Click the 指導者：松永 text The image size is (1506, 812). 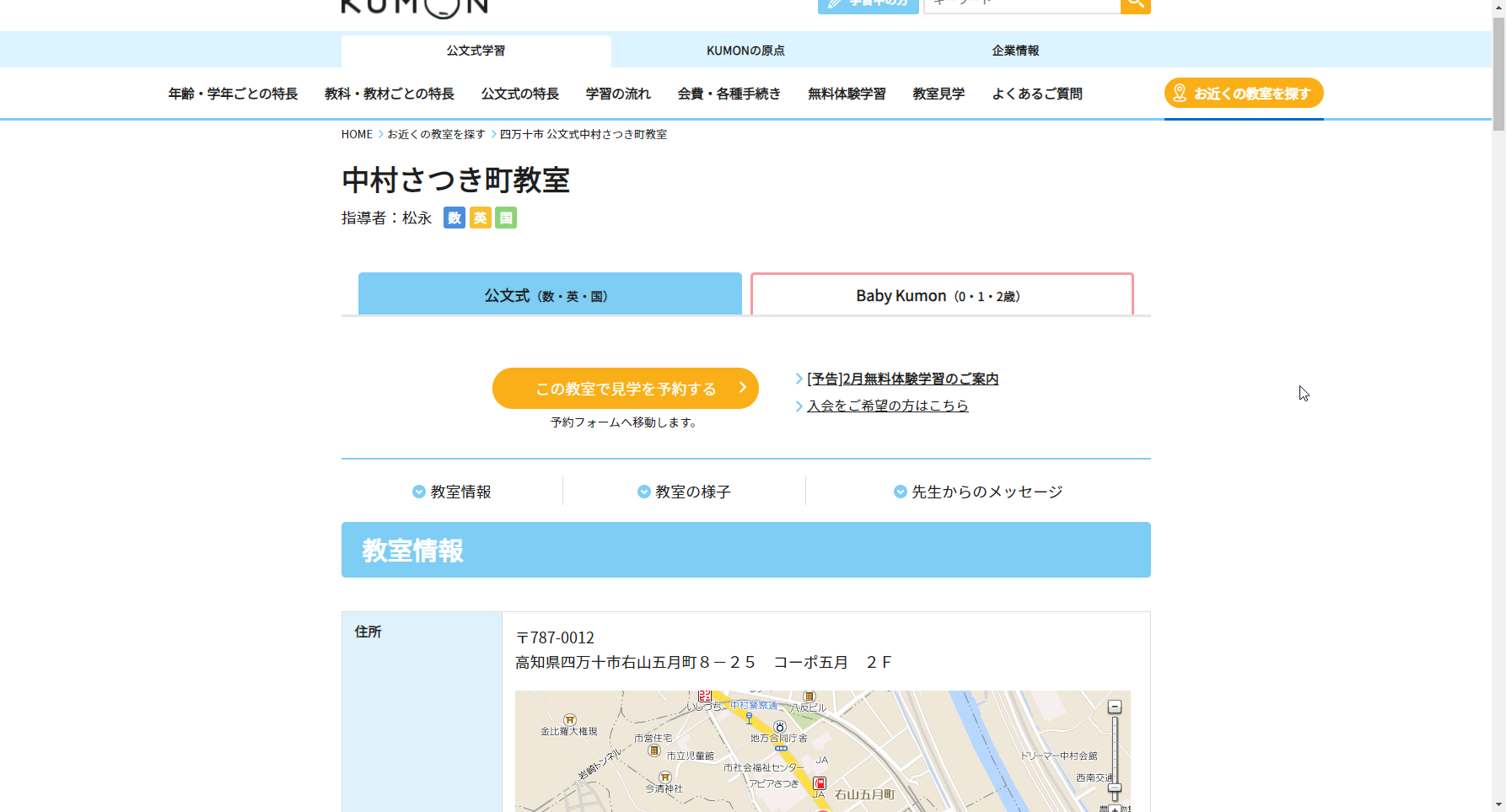coord(387,218)
